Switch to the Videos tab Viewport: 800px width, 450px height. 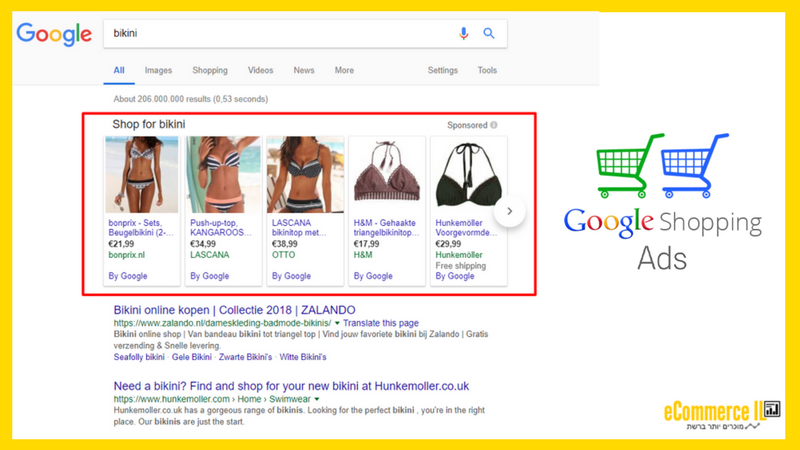click(260, 70)
